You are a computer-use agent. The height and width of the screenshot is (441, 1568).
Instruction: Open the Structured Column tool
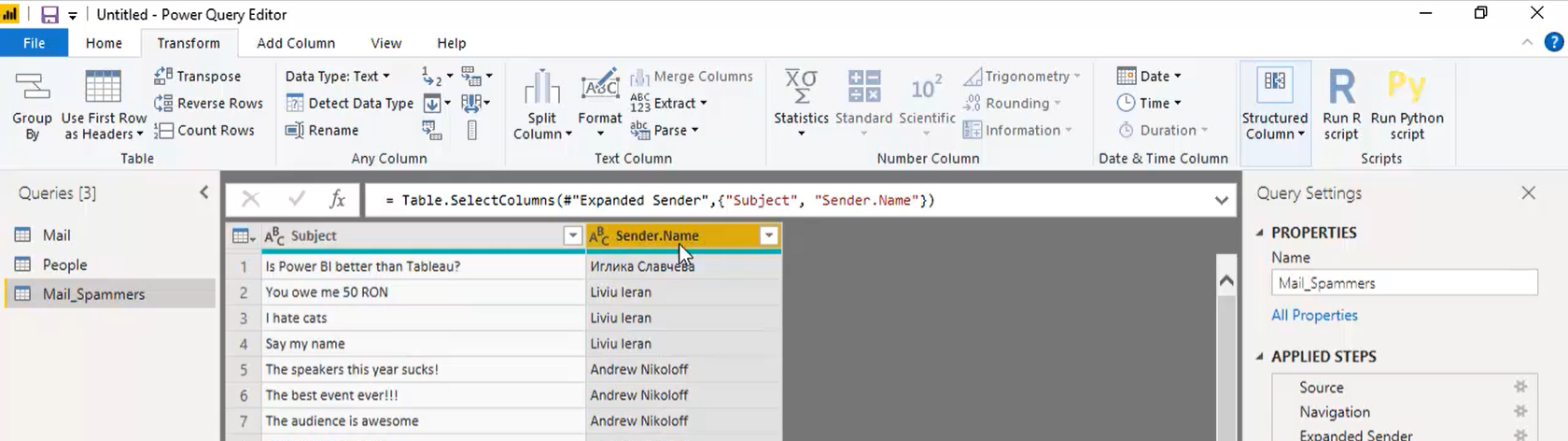[x=1275, y=105]
